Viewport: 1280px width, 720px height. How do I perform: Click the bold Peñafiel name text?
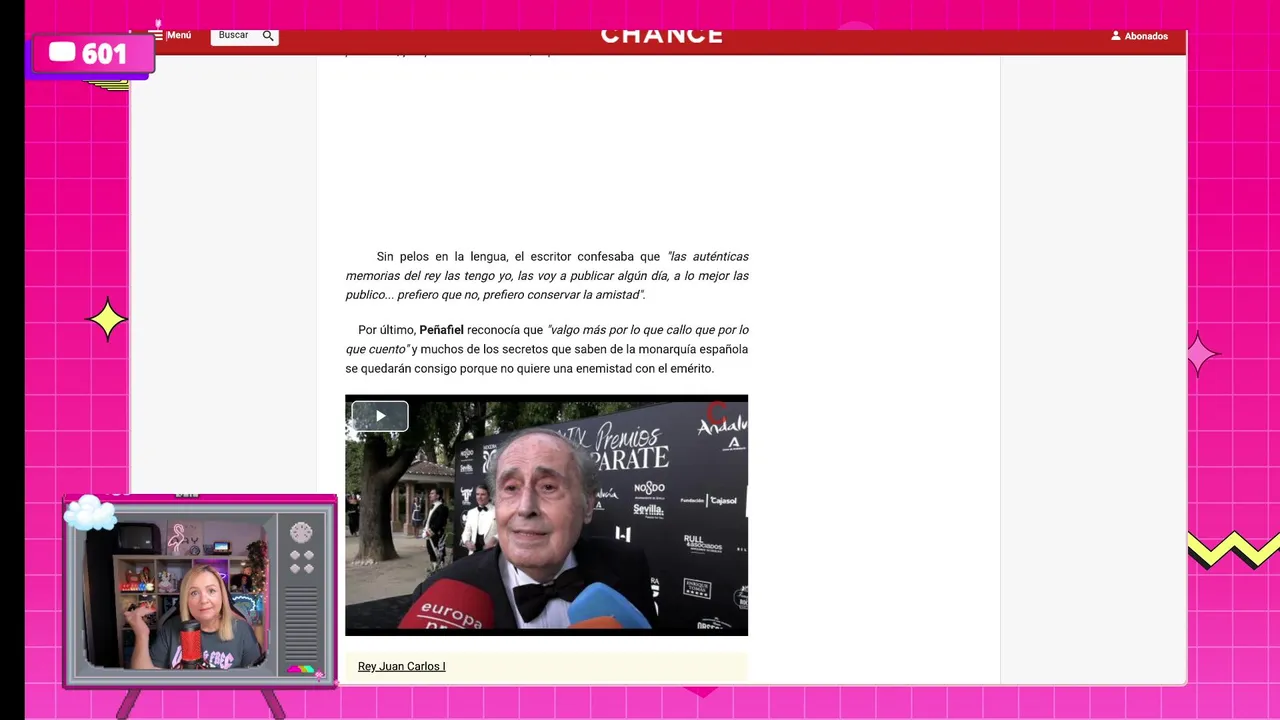coord(441,330)
